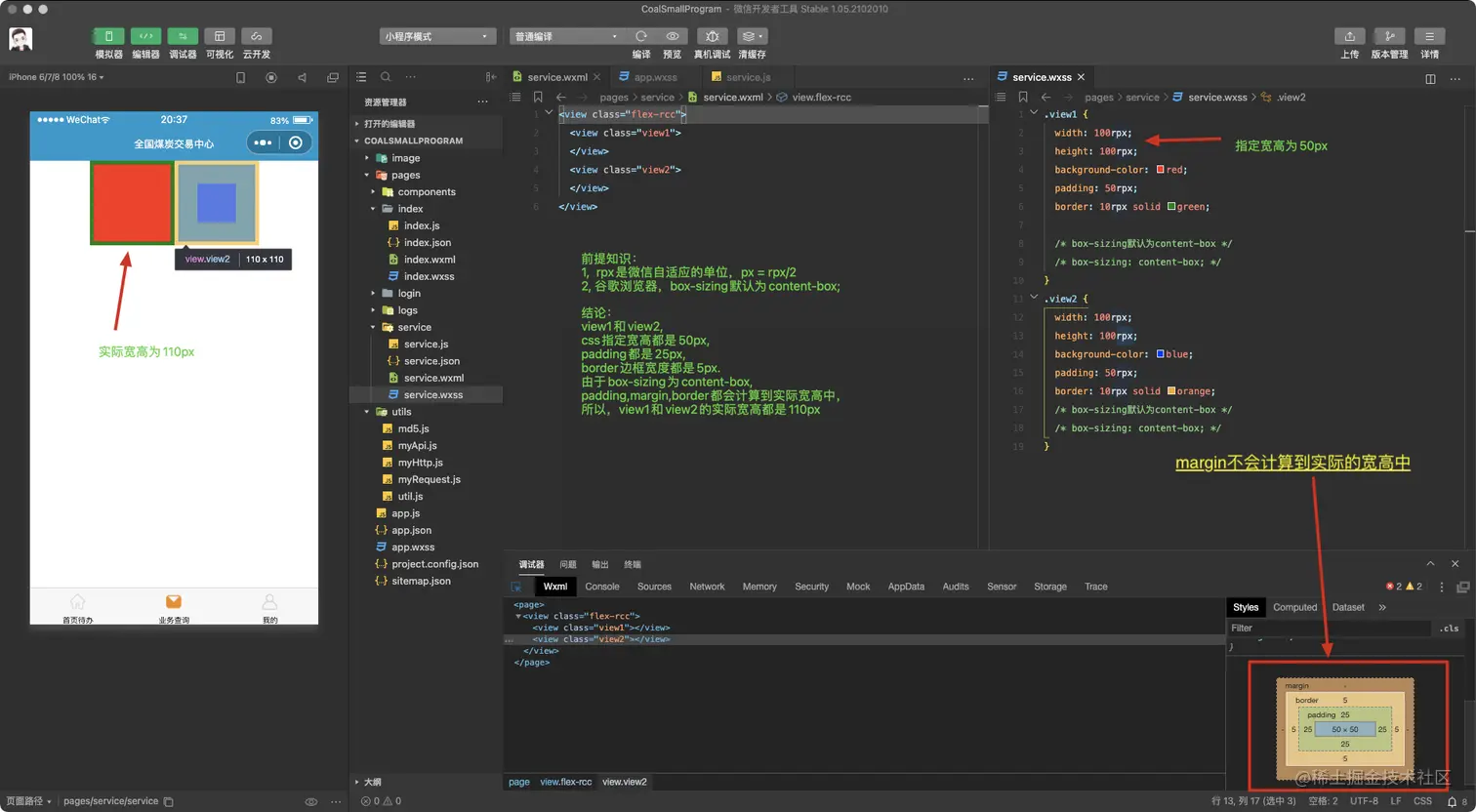Image resolution: width=1476 pixels, height=812 pixels.
Task: Click the .cls button in Styles panel
Action: (1449, 629)
